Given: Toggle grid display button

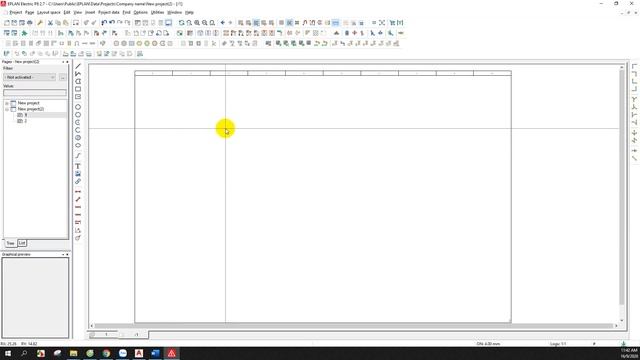Looking at the screenshot, I should coord(282,23).
